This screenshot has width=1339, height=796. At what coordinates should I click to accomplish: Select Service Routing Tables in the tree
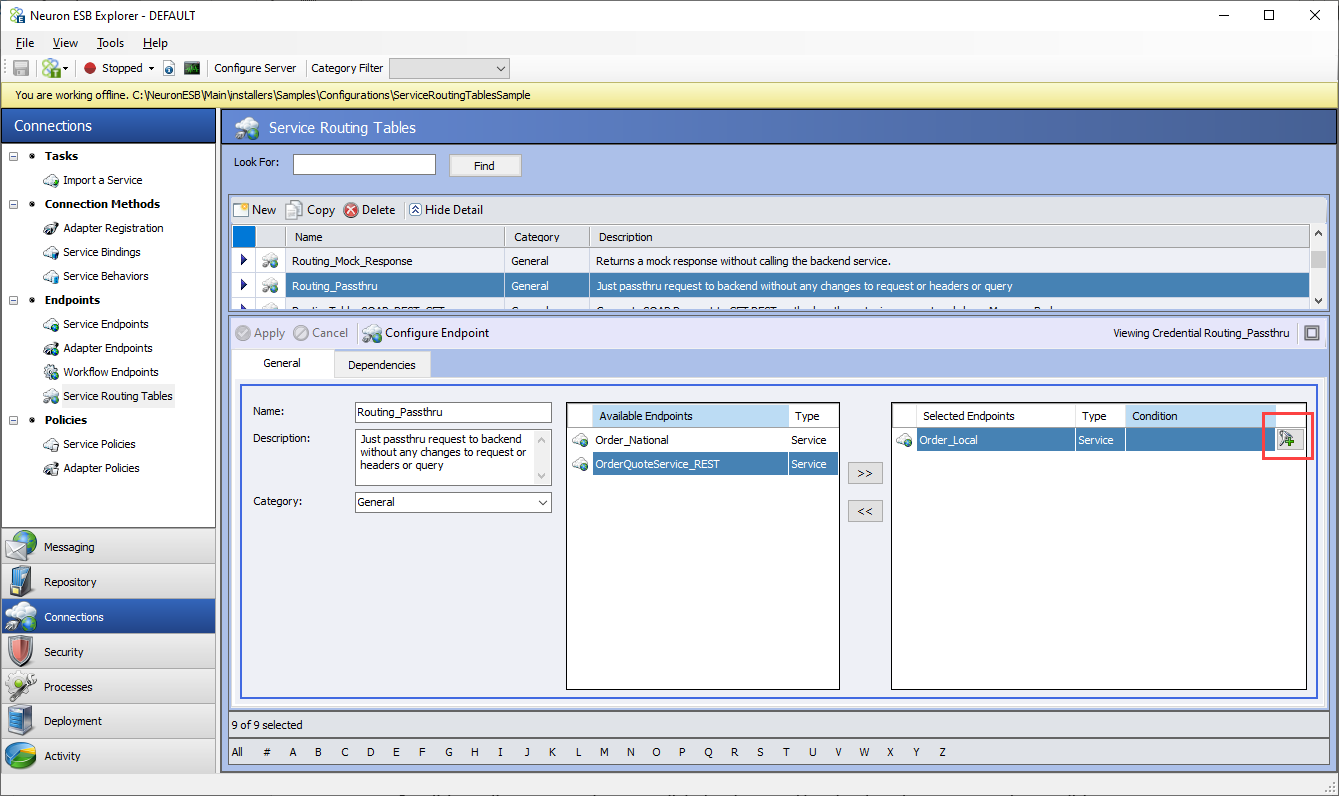[x=118, y=396]
